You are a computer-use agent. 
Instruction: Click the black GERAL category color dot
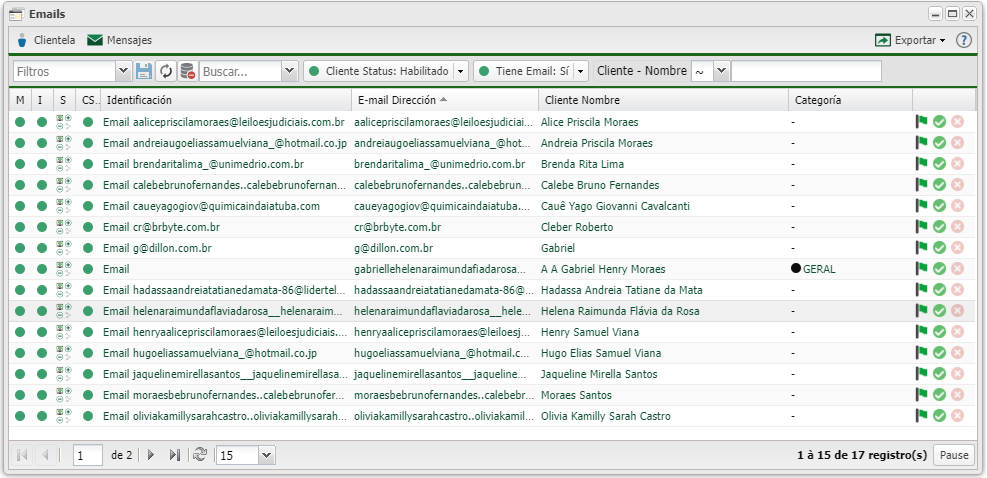(796, 269)
